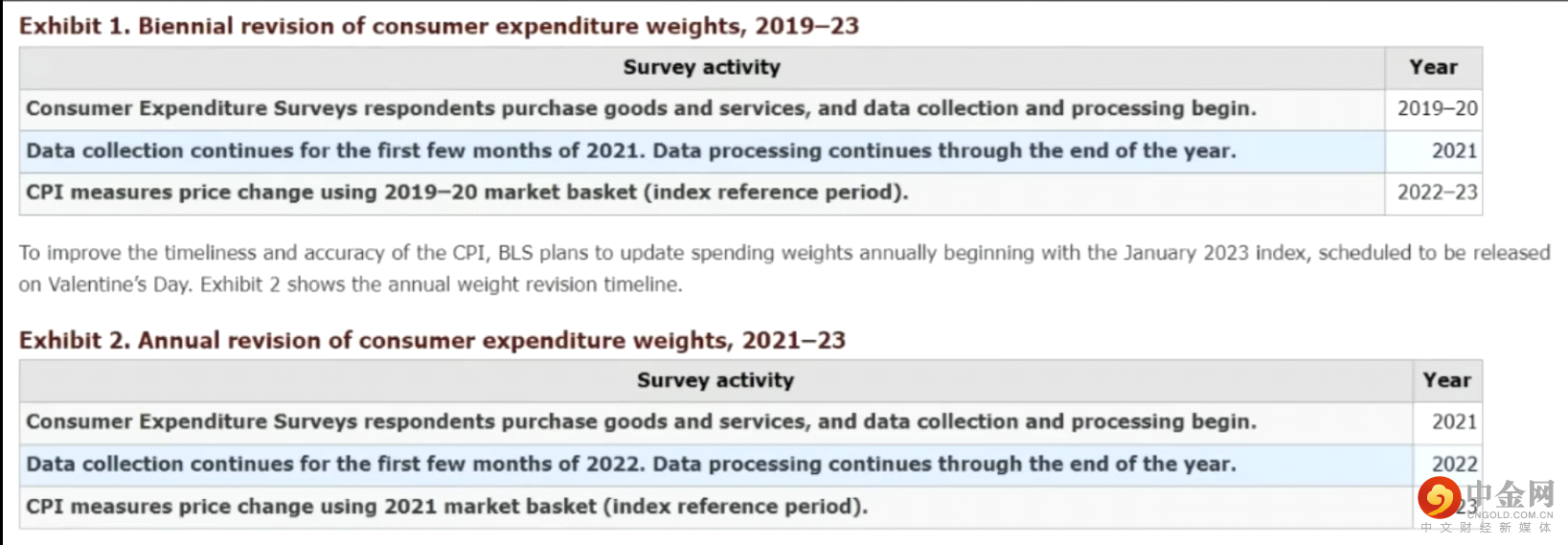Image resolution: width=1568 pixels, height=545 pixels.
Task: Select row about CPI 2019–20 market basket
Action: coord(751,193)
